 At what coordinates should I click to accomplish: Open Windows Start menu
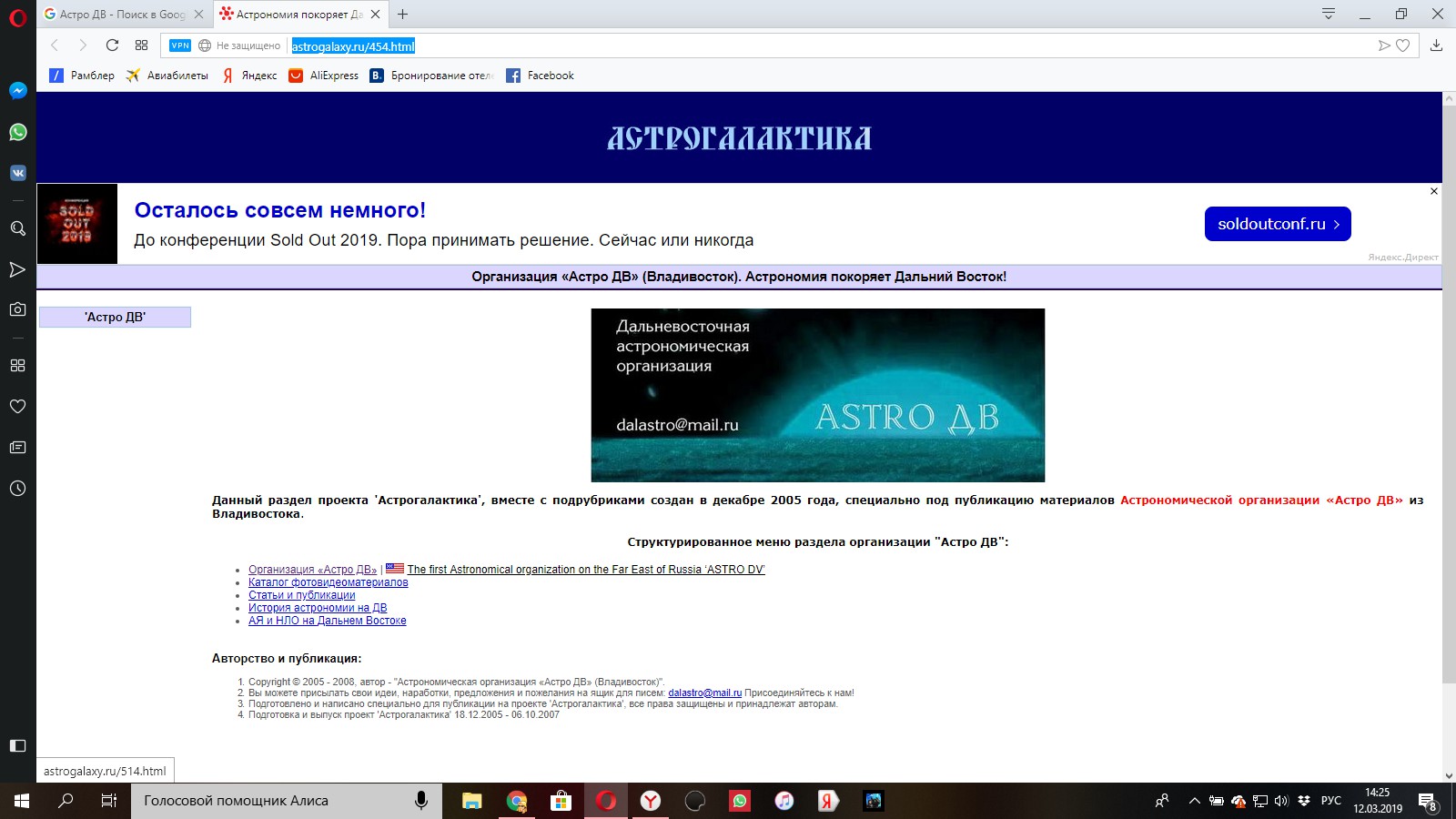click(x=22, y=801)
